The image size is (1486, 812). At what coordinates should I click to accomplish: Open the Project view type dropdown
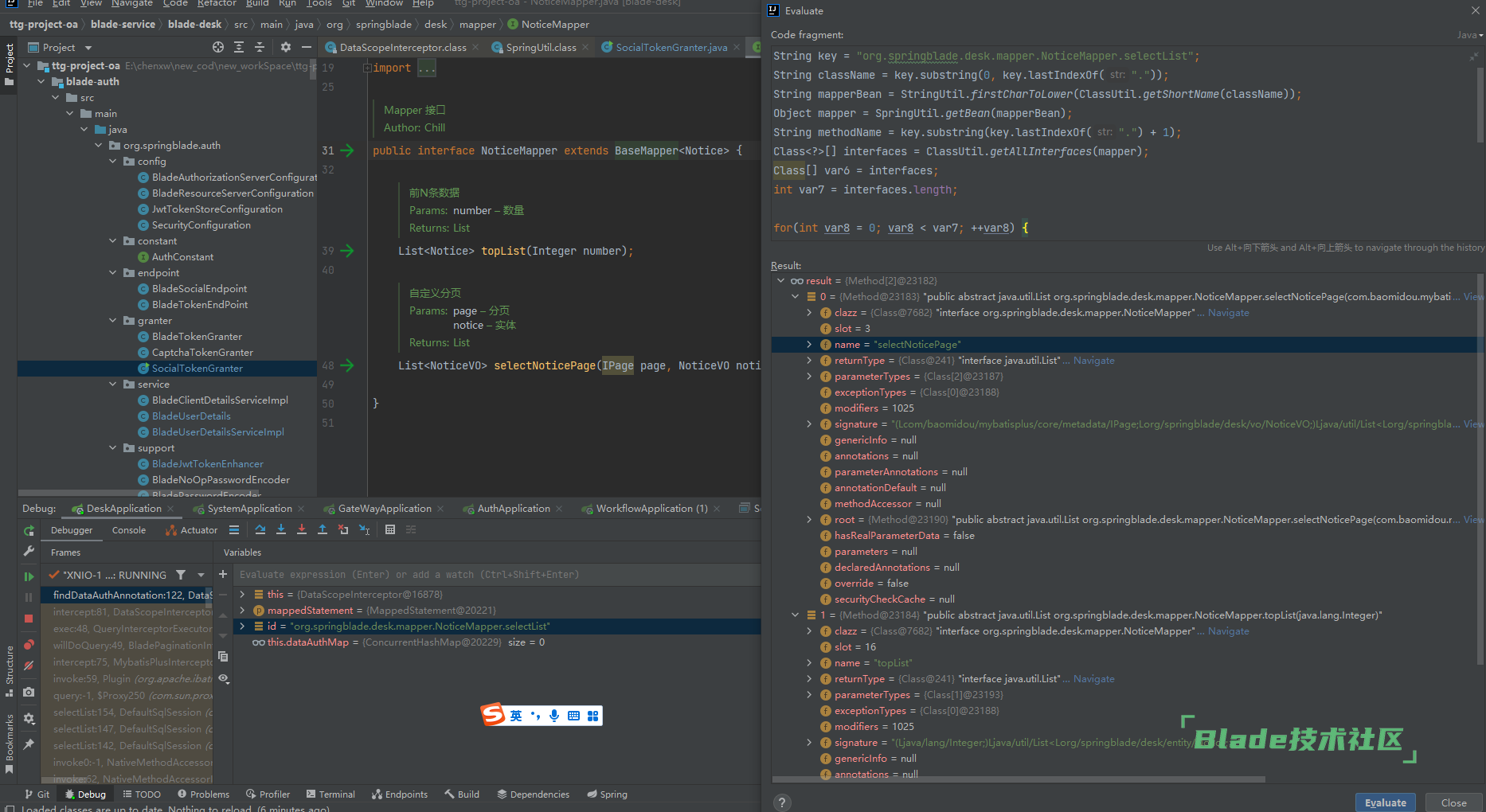pyautogui.click(x=88, y=48)
